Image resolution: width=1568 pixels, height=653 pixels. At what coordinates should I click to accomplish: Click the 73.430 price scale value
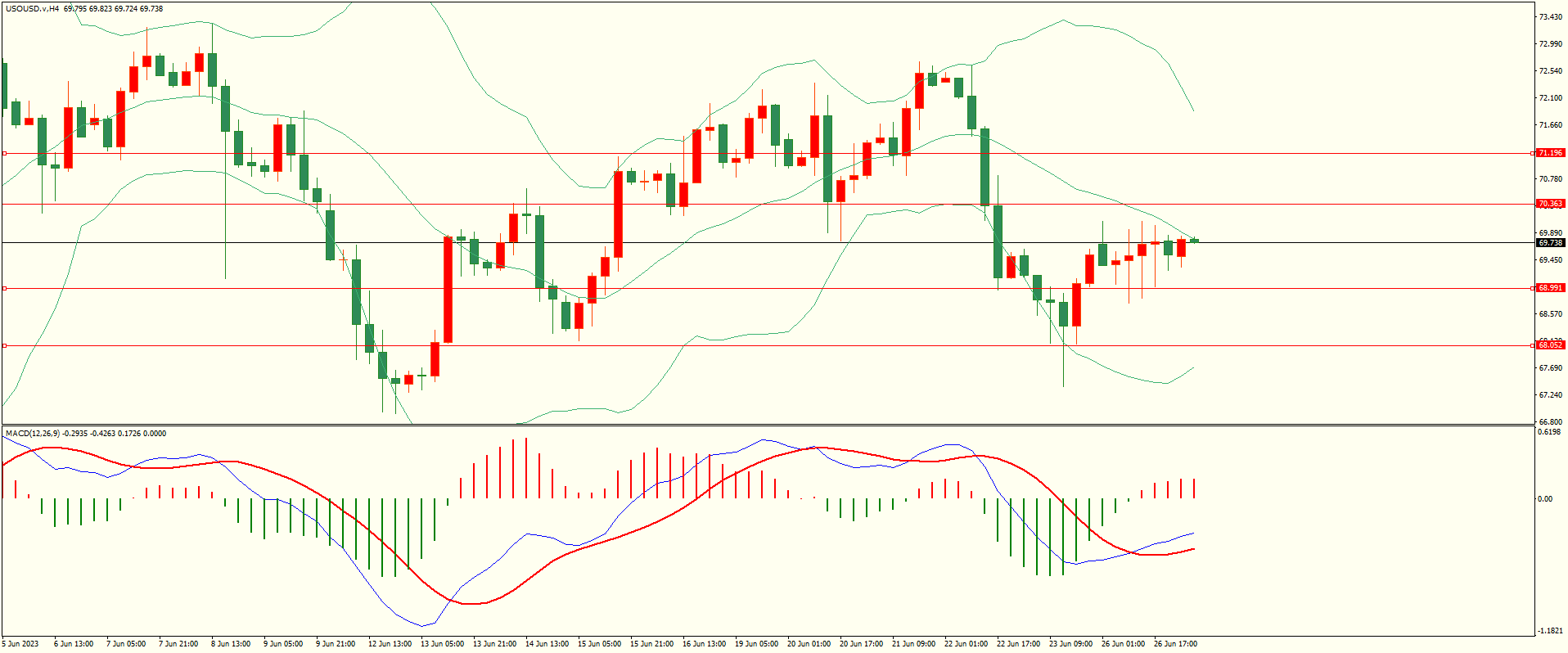click(x=1550, y=17)
